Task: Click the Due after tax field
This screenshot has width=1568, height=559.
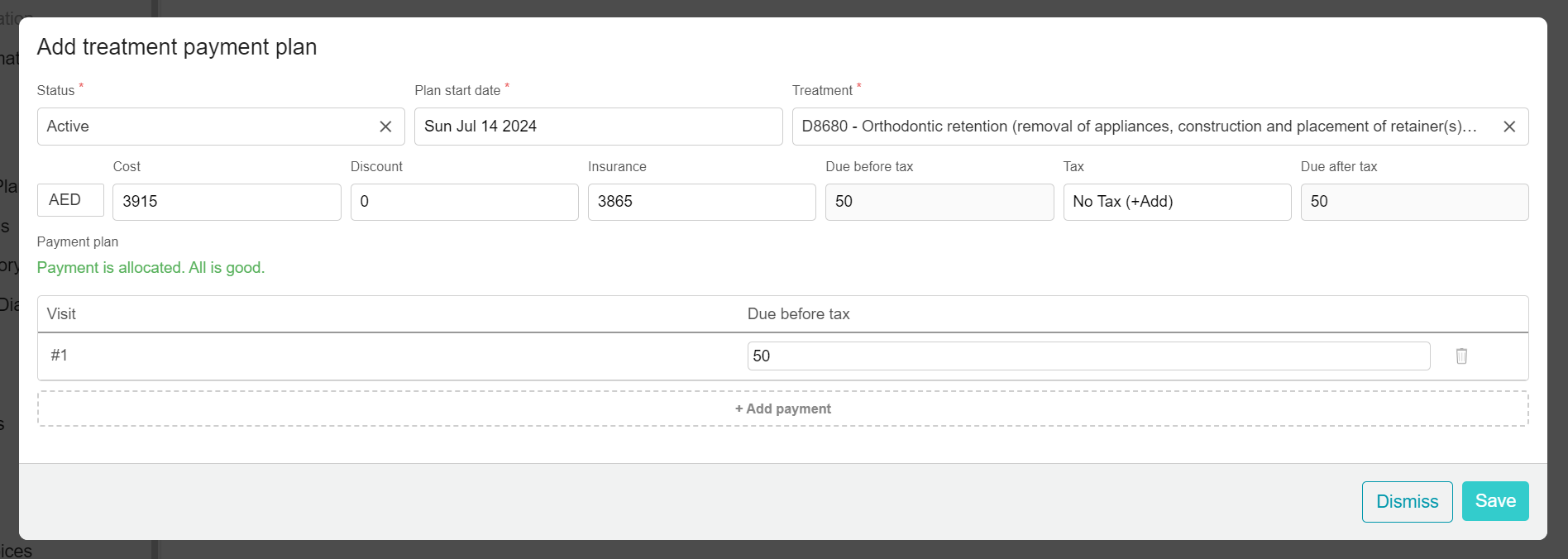Action: tap(1413, 202)
